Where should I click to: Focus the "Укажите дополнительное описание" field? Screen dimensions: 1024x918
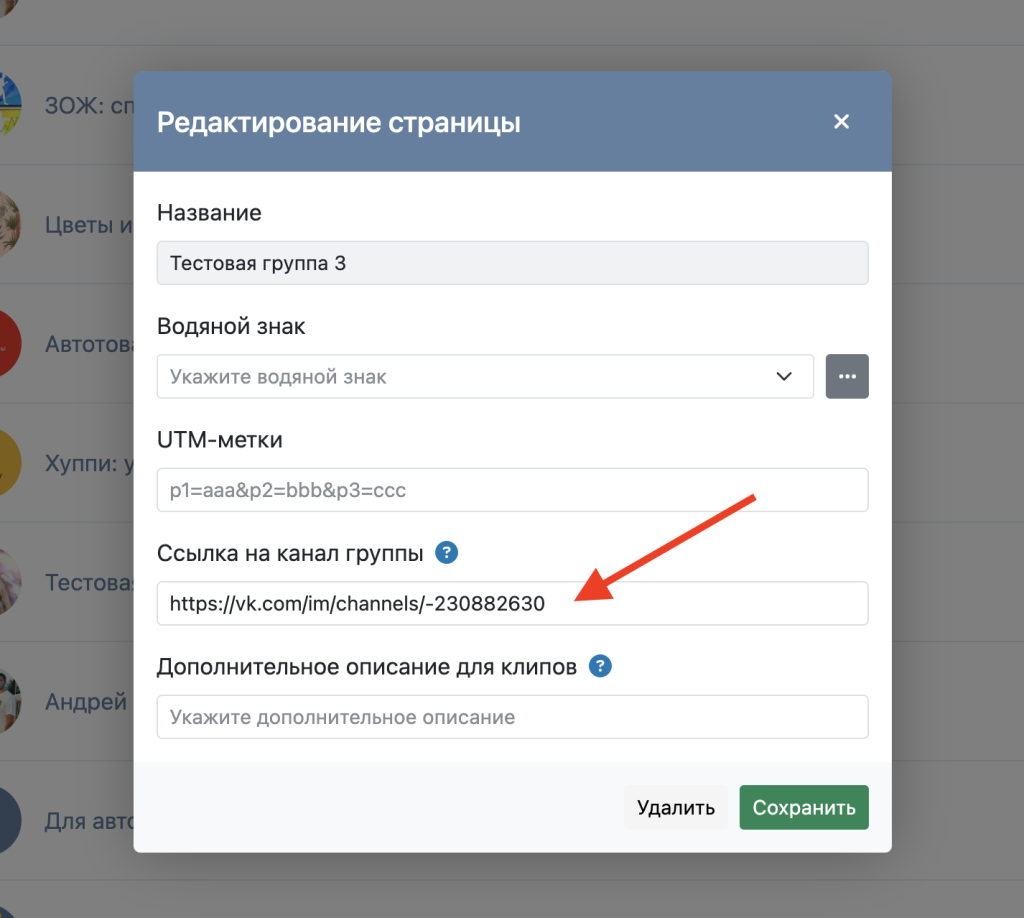point(512,717)
